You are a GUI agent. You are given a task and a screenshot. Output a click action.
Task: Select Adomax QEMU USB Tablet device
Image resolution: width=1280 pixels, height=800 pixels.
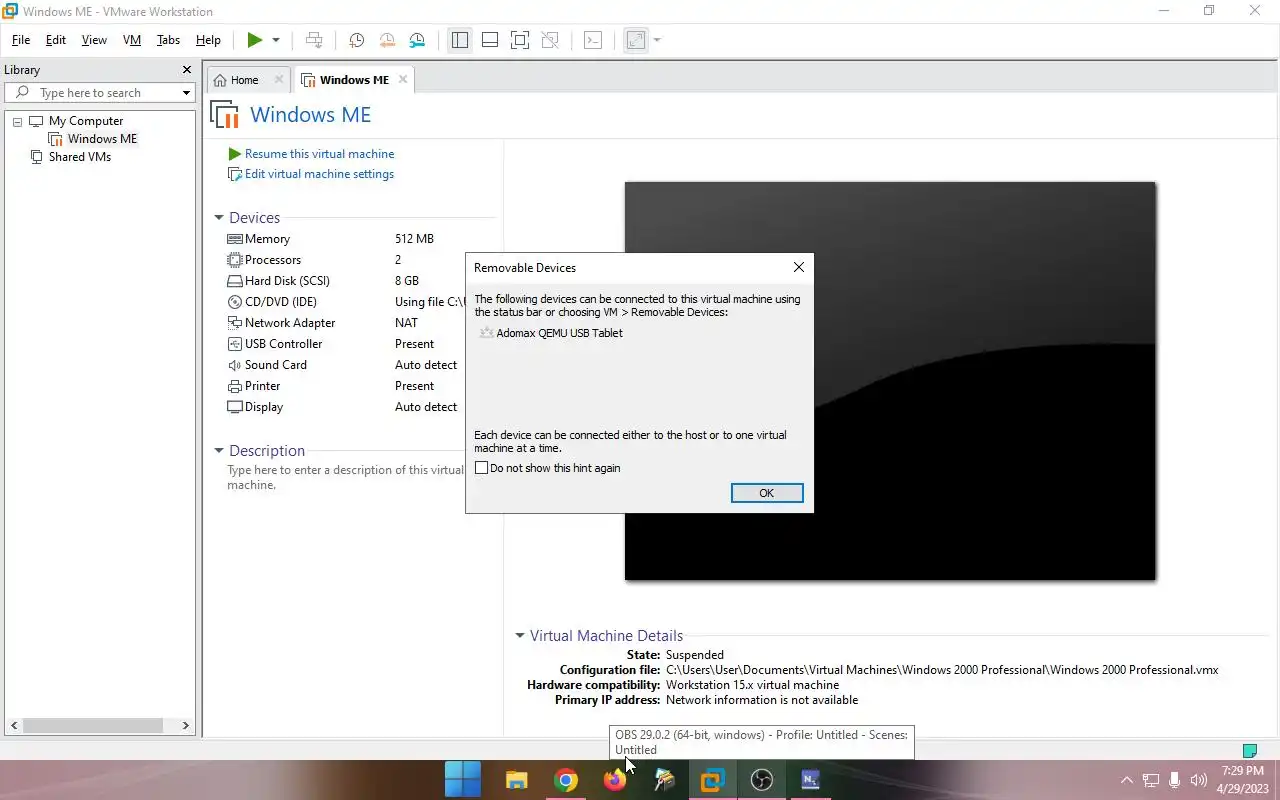[x=551, y=333]
